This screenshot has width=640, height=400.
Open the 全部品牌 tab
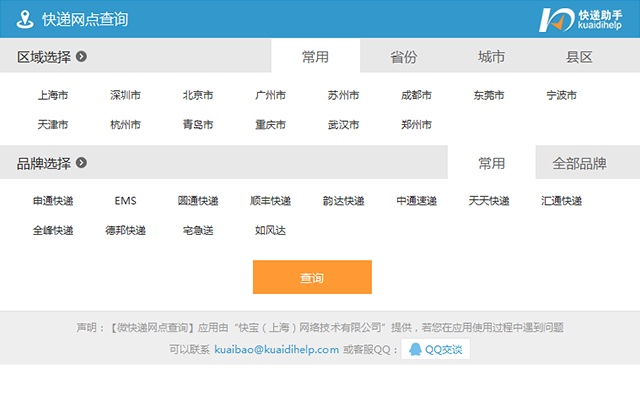point(579,163)
